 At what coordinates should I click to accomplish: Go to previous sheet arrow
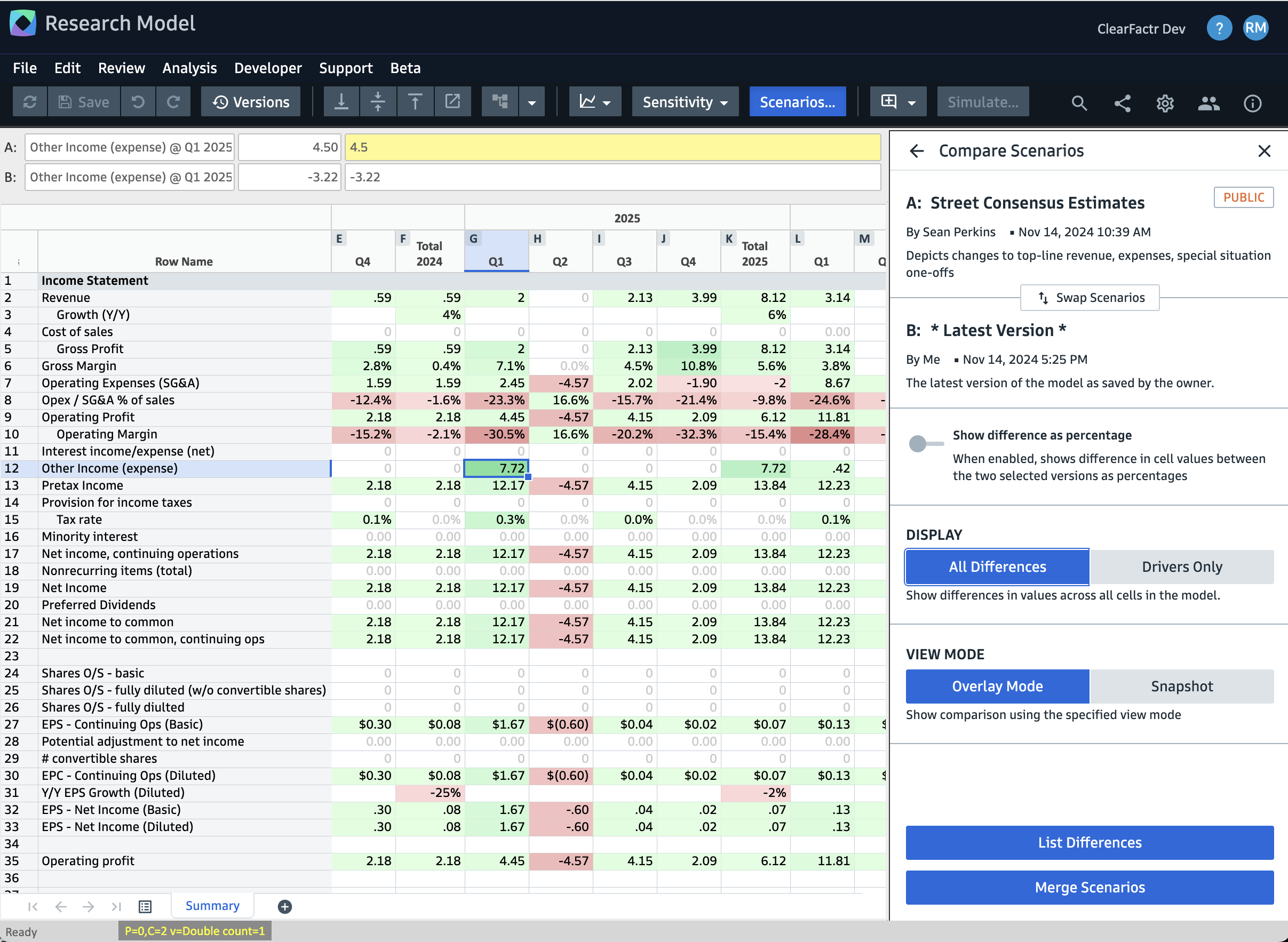pyautogui.click(x=60, y=907)
